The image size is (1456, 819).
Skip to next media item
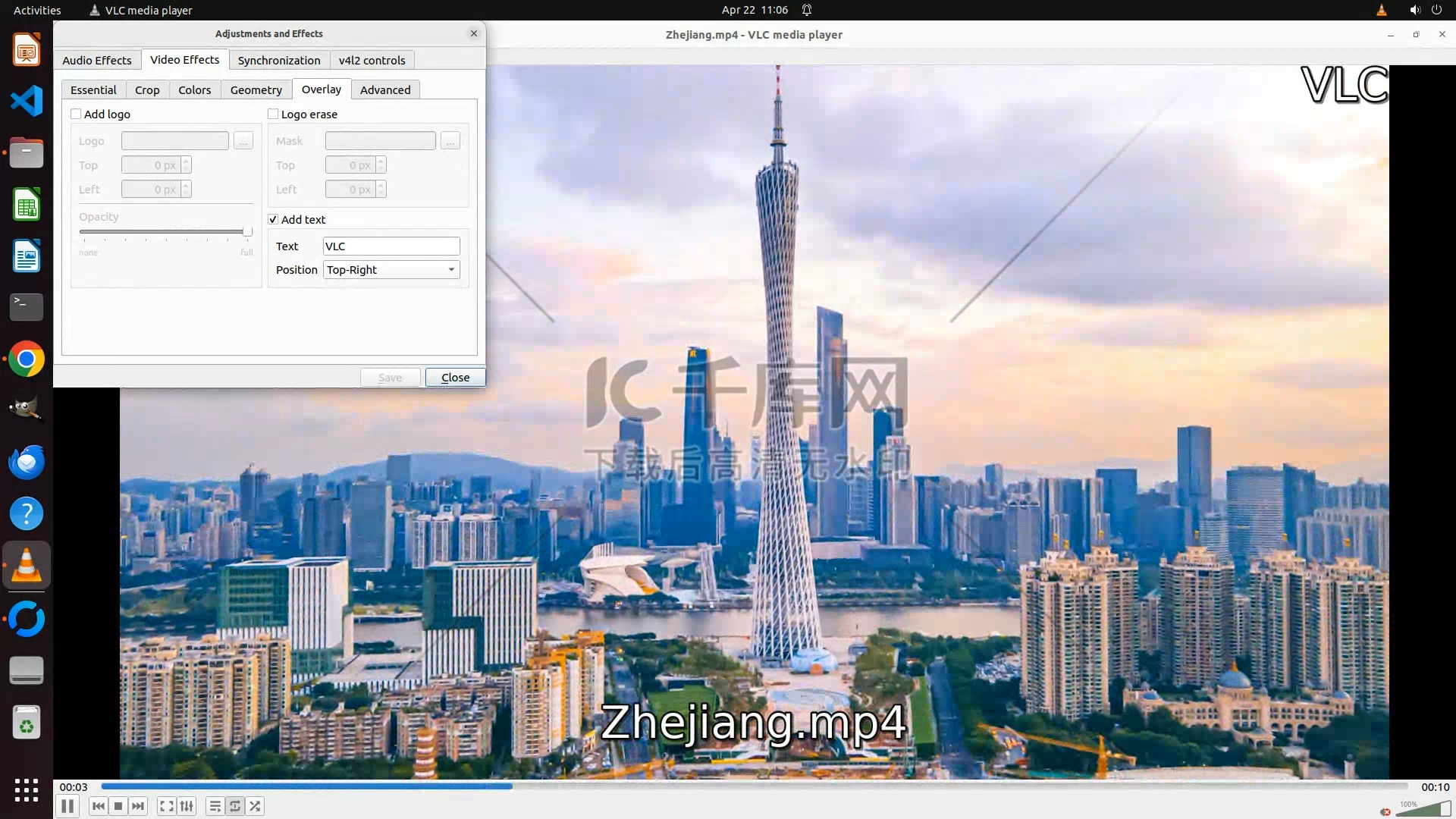point(138,806)
